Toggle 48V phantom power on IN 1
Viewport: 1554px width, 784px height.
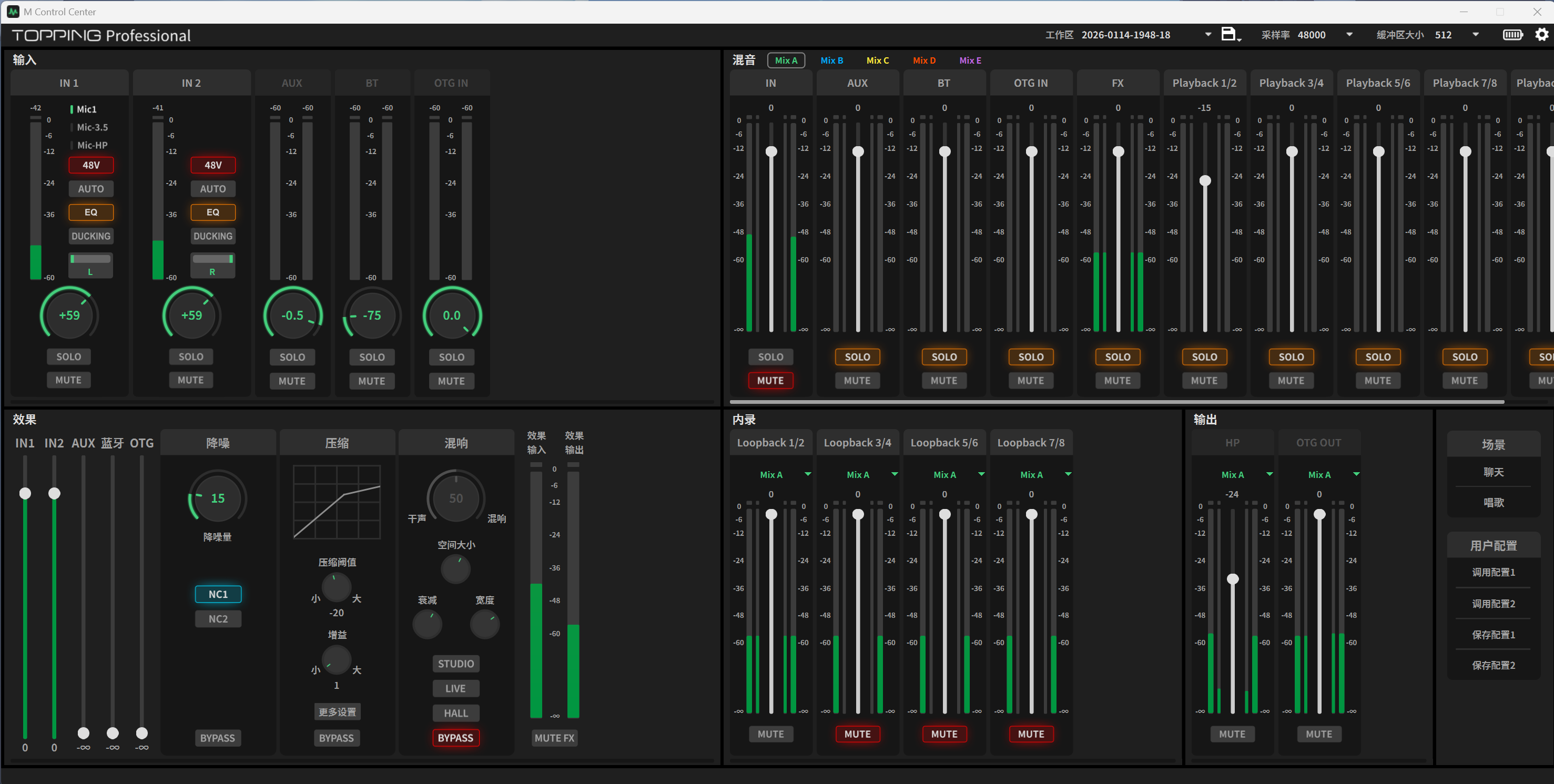click(90, 165)
